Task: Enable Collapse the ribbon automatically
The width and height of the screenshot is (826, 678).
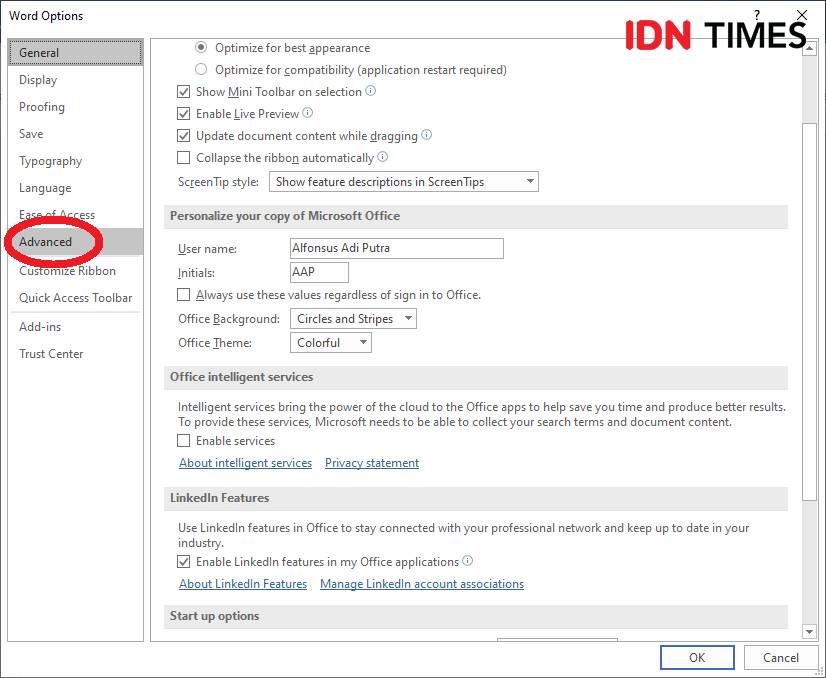Action: 183,158
